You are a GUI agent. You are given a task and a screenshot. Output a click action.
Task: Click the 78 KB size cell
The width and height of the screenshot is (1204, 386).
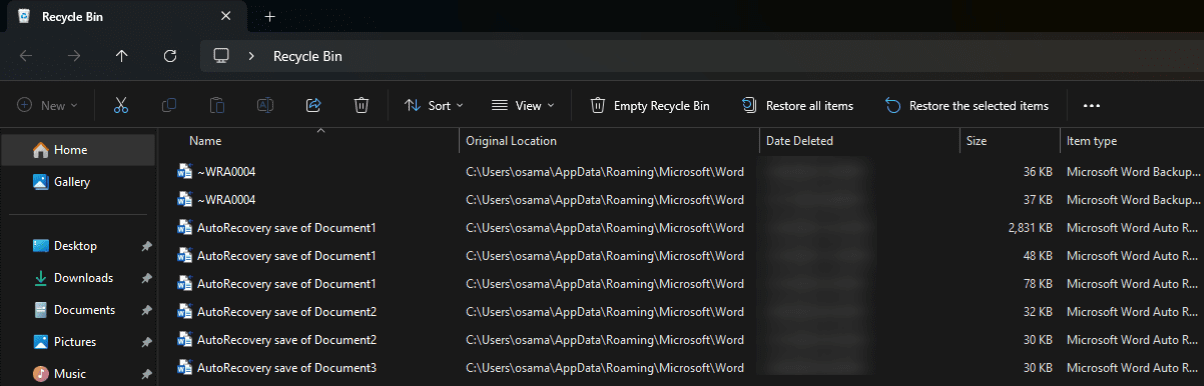[1038, 284]
